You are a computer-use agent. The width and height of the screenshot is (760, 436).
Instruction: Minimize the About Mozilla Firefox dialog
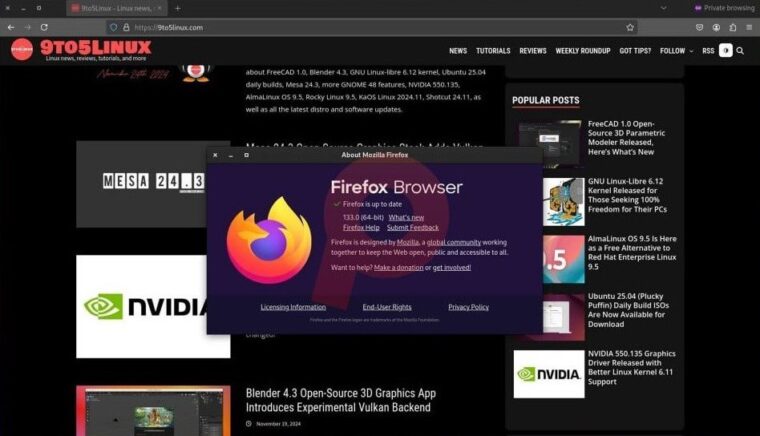[x=231, y=155]
